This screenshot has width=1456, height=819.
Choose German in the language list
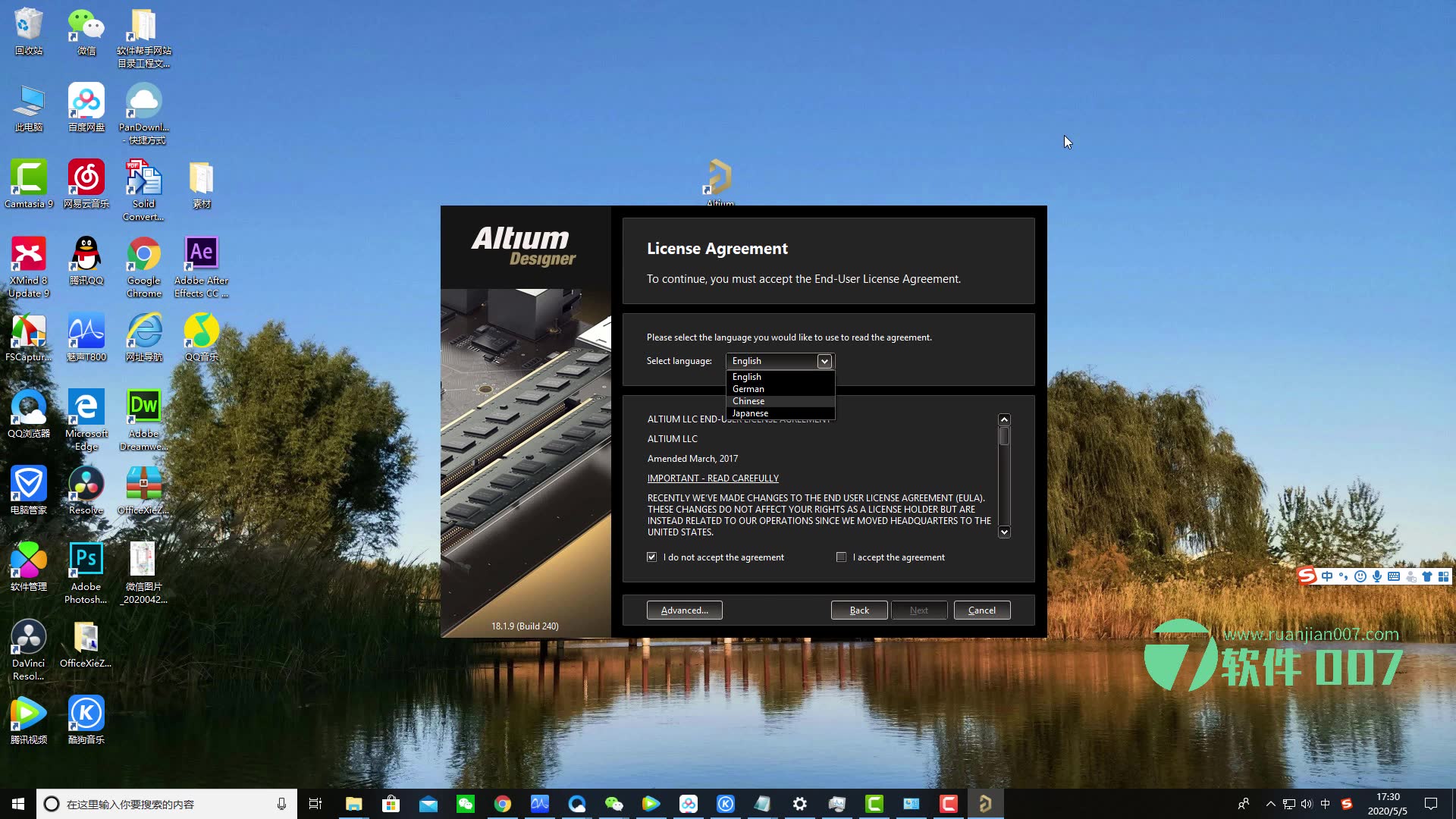pos(780,389)
